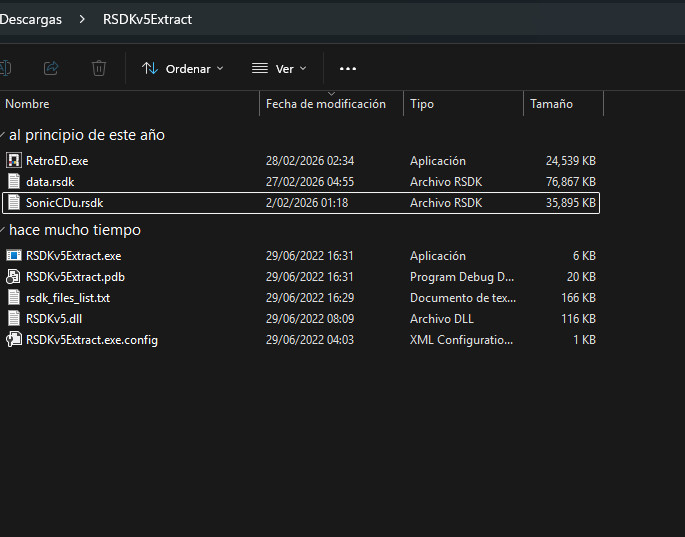685x537 pixels.
Task: Sort by the Tipo column header
Action: (x=464, y=104)
